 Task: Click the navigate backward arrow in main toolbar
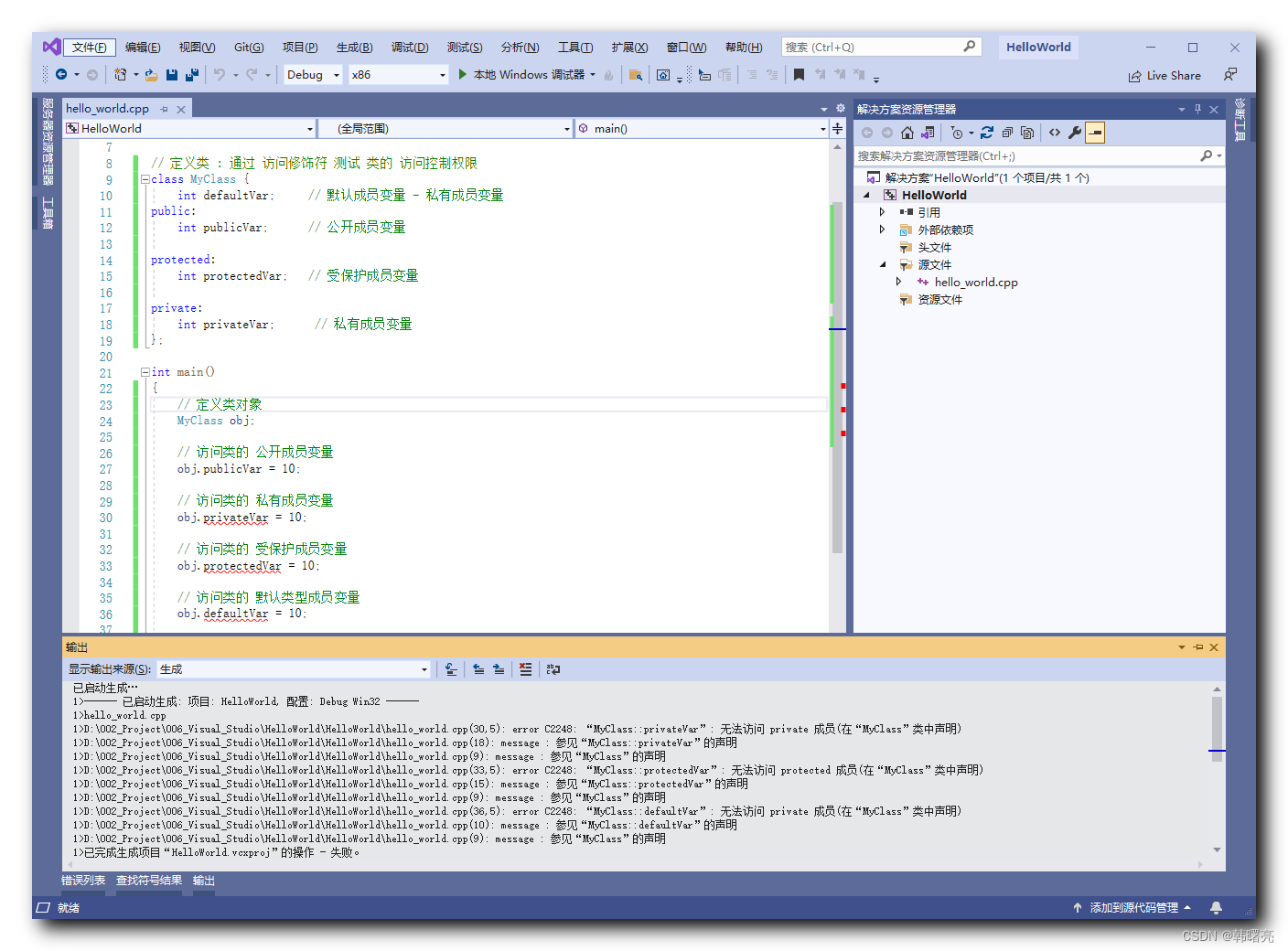pyautogui.click(x=61, y=75)
